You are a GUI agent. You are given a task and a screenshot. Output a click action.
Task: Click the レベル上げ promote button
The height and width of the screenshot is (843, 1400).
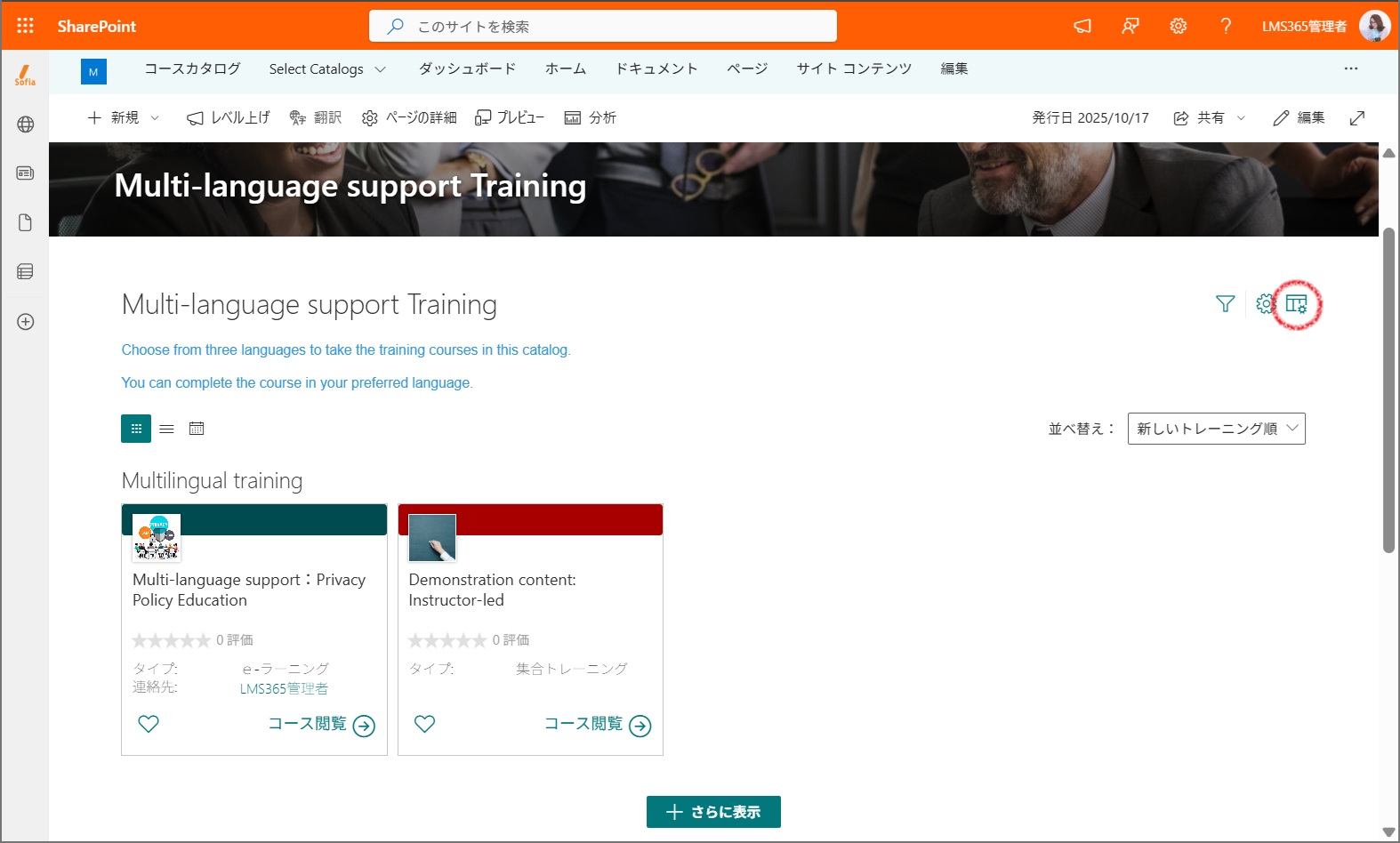pos(228,118)
